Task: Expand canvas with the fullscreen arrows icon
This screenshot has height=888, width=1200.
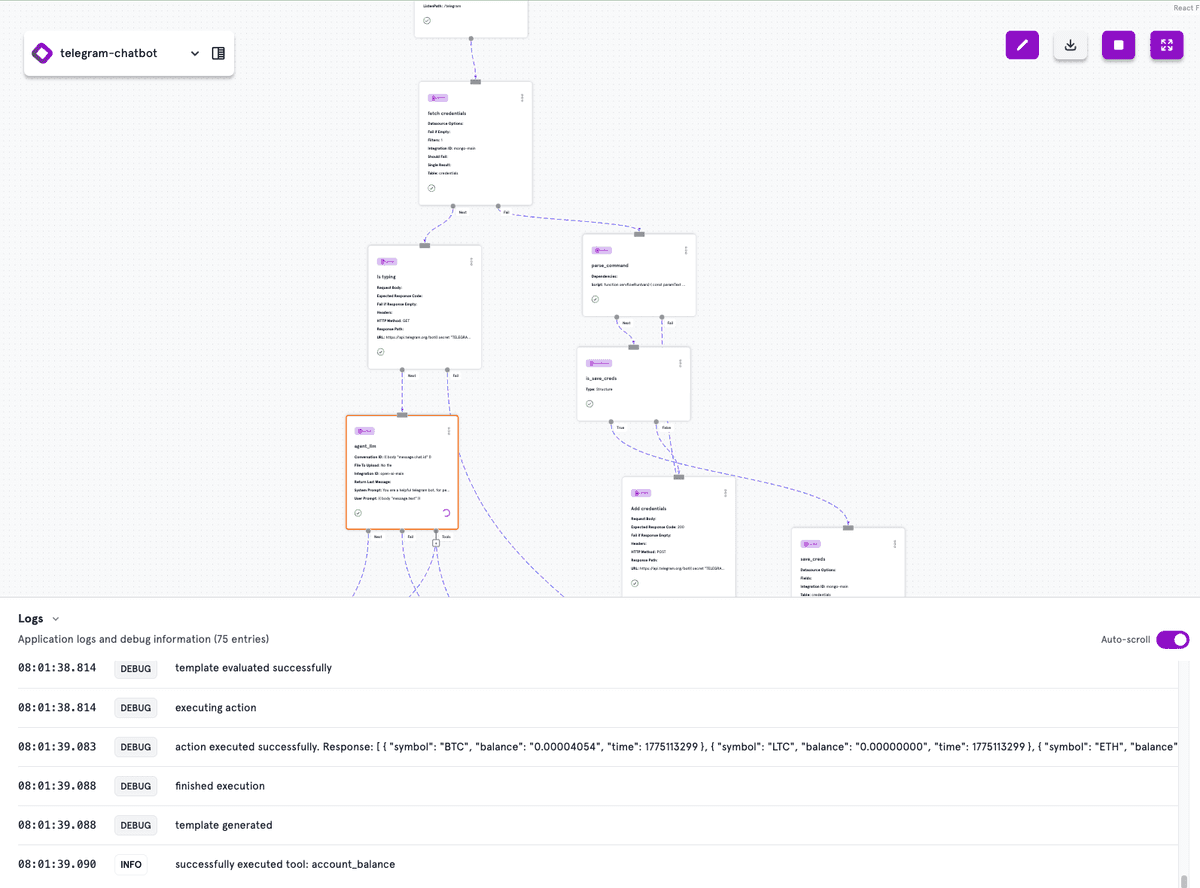Action: (1166, 45)
